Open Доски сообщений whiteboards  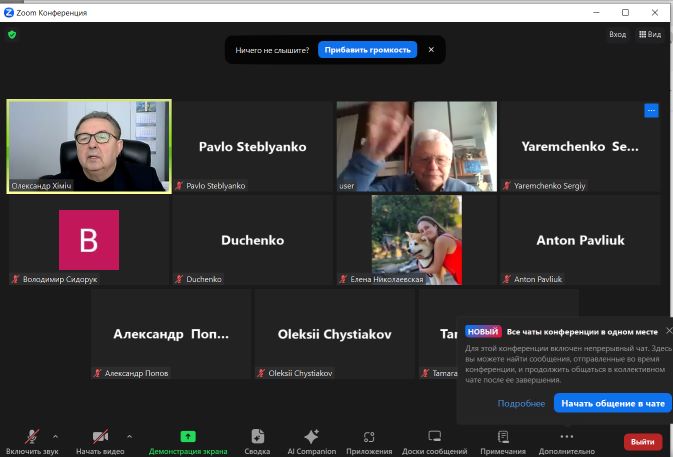[434, 437]
